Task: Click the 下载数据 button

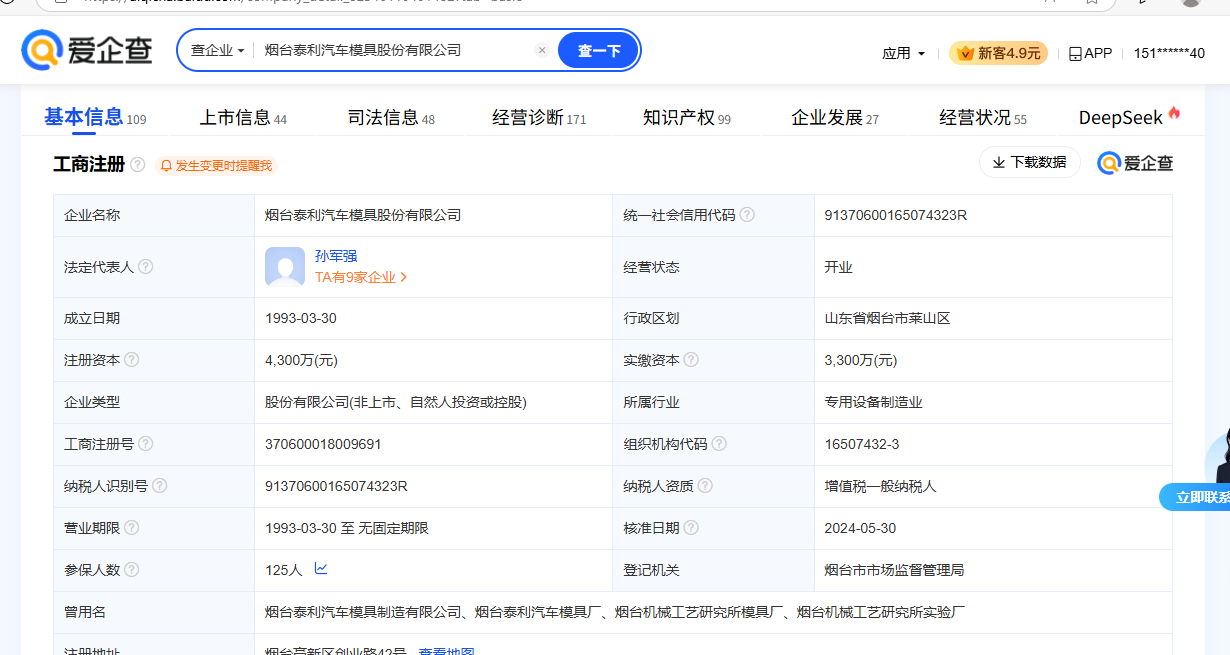Action: click(x=1029, y=162)
